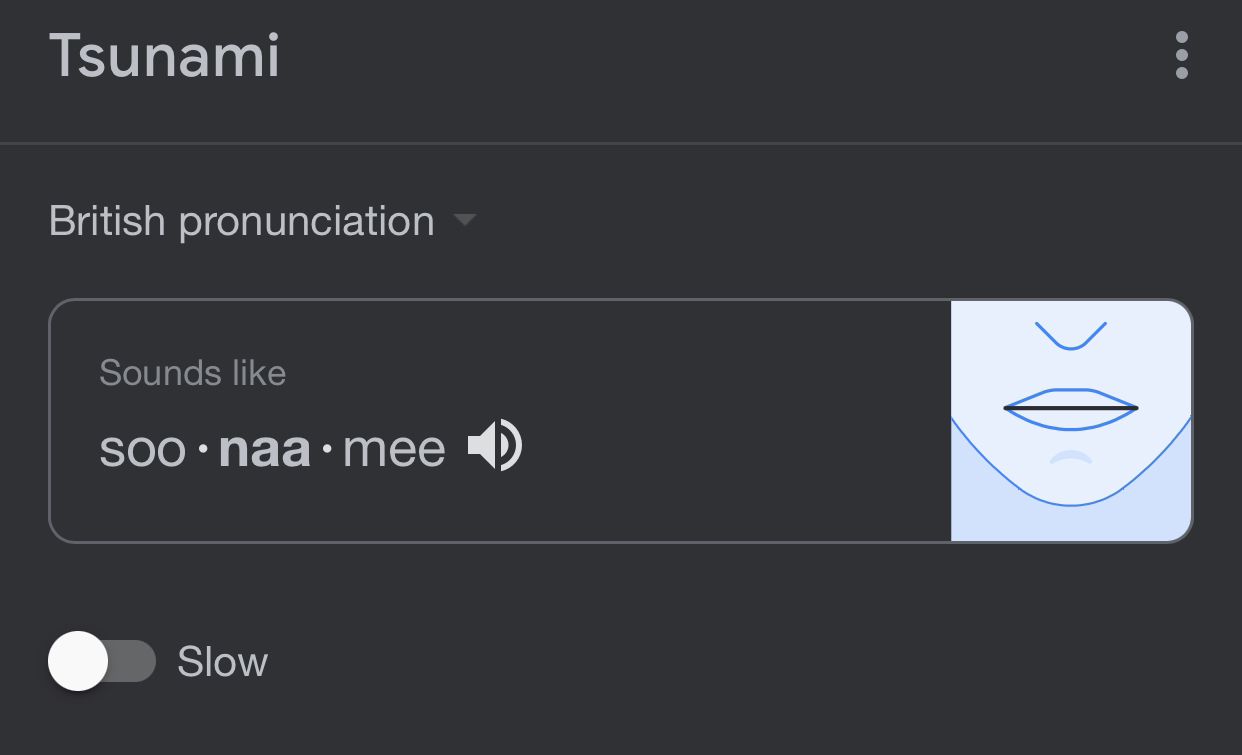
Task: Select the bold 'naa' syllable
Action: [x=265, y=448]
